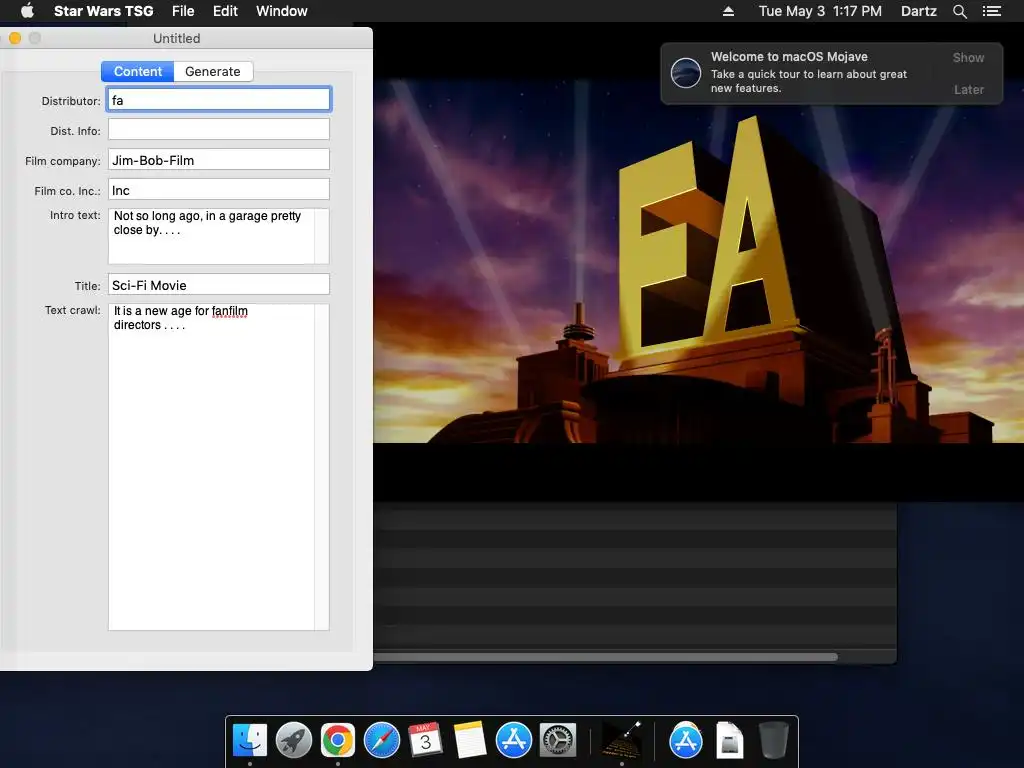Click the Show button on Mojave notification

(x=968, y=57)
